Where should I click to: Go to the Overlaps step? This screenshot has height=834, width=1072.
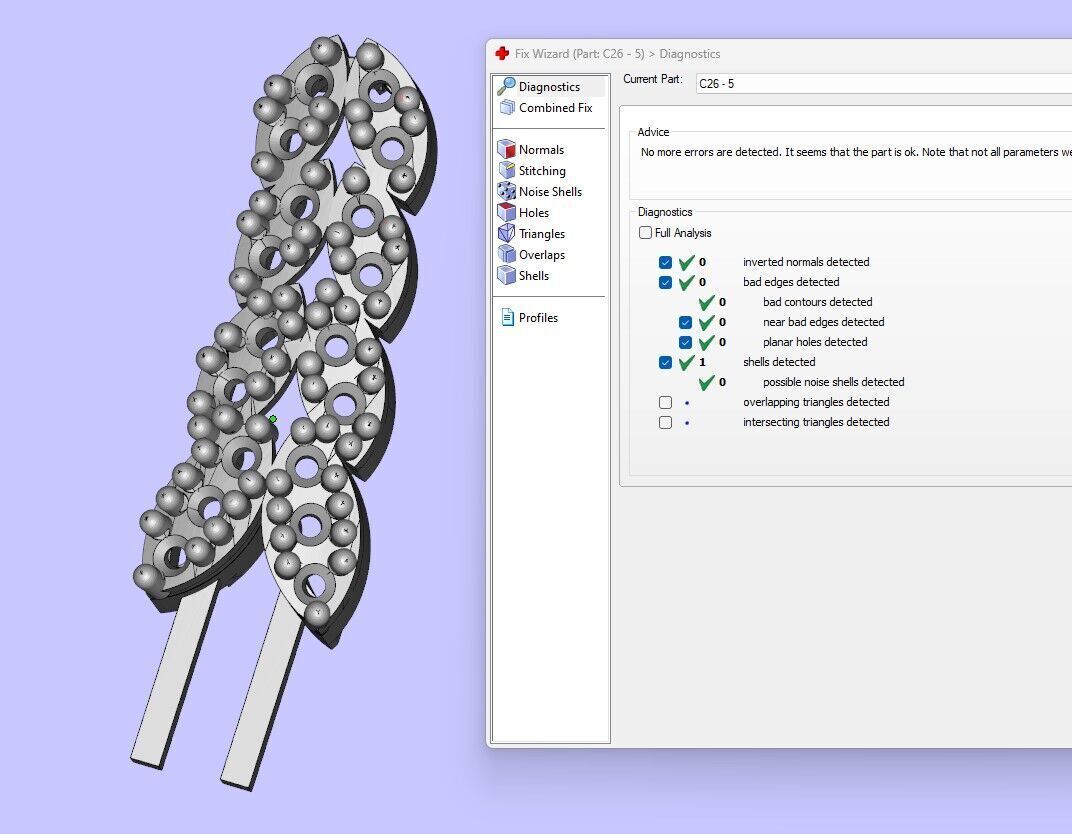[541, 255]
